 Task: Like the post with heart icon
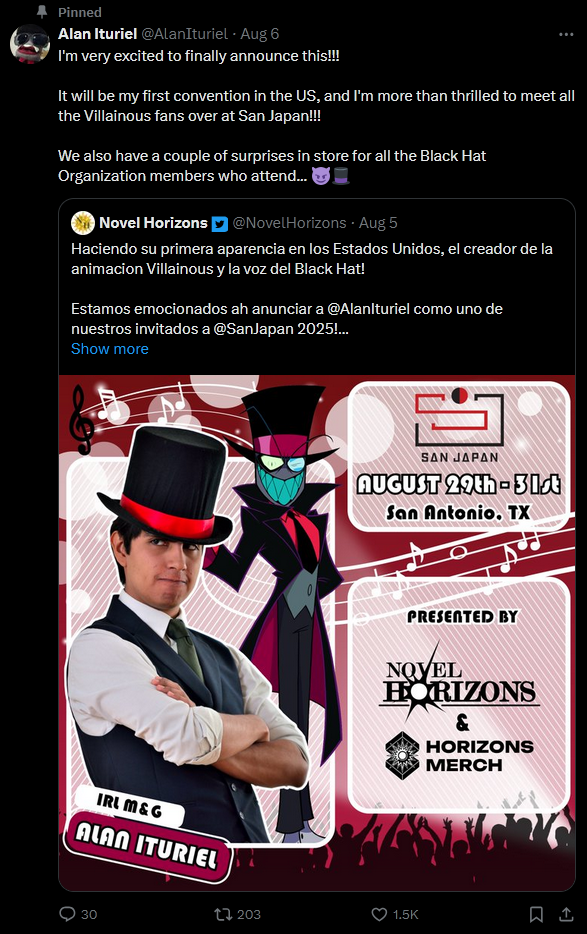[379, 914]
